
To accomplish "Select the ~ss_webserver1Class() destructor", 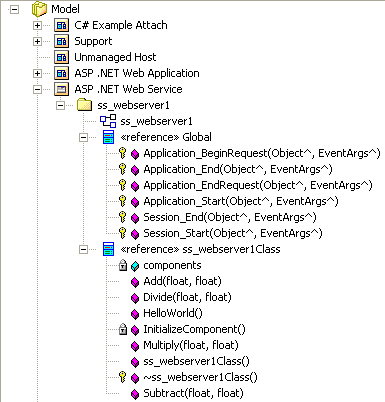I will 200,377.
